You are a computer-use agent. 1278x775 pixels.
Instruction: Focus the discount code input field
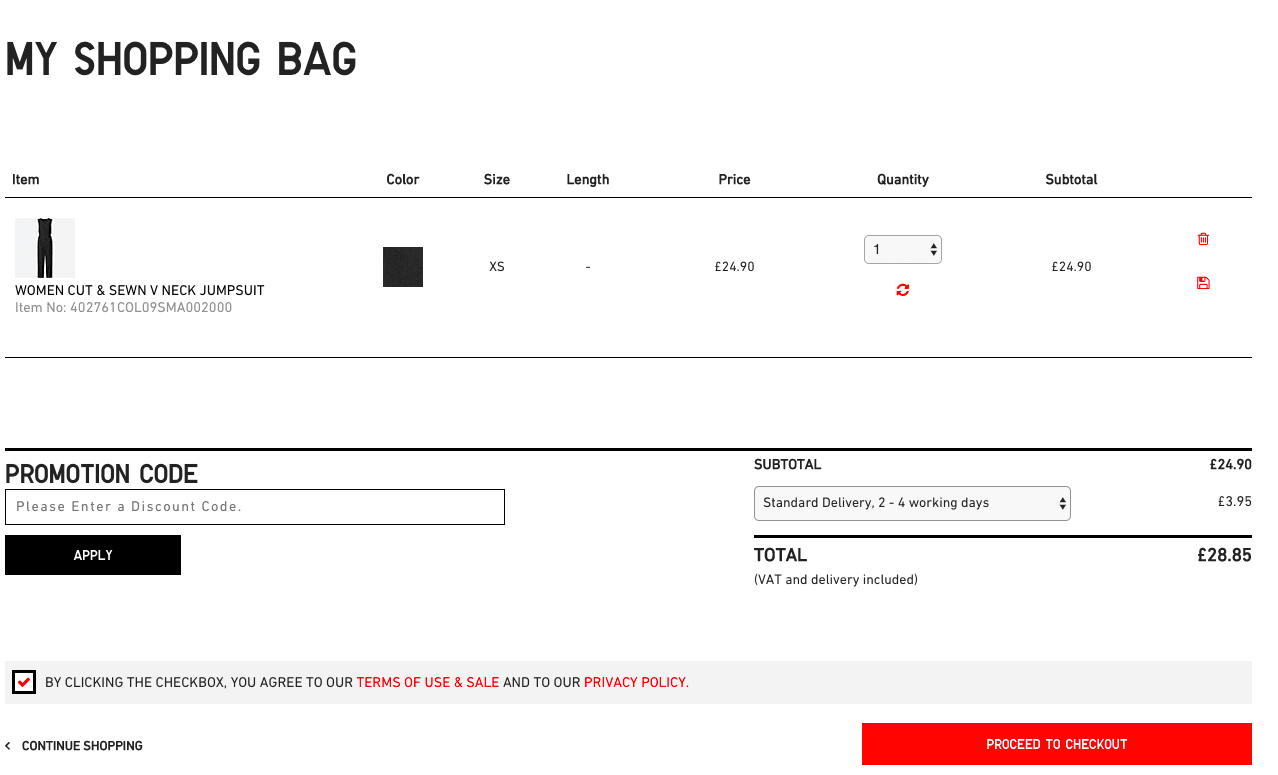(x=255, y=507)
